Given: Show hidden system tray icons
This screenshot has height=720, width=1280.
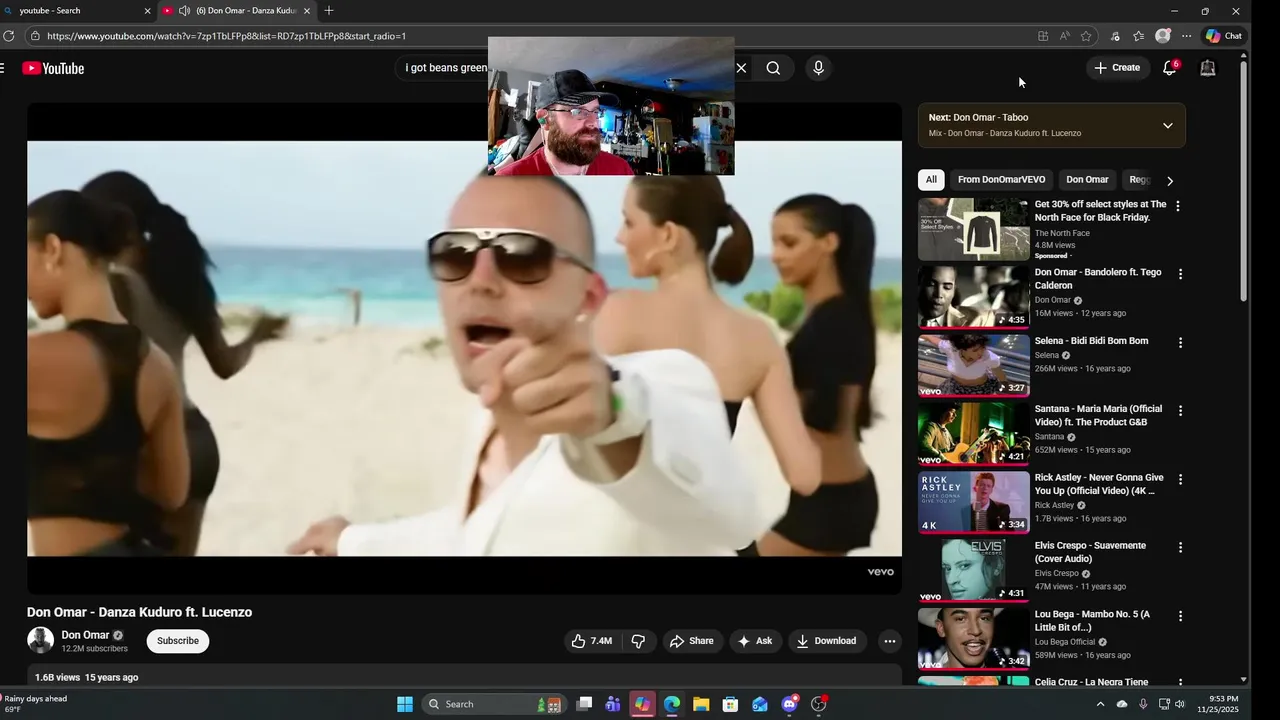Looking at the screenshot, I should [1101, 704].
